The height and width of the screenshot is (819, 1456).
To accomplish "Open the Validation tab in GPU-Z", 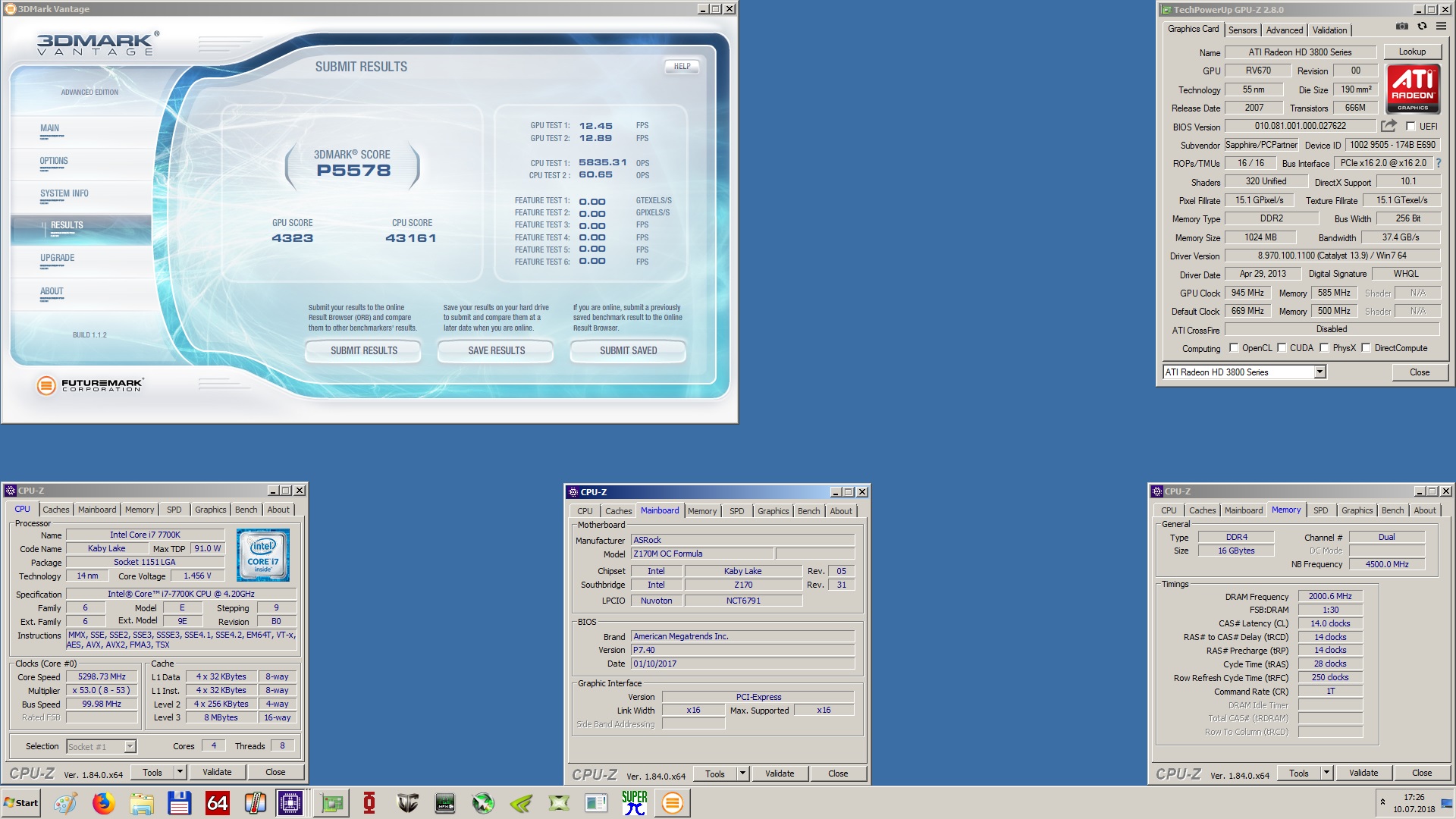I will tap(1329, 30).
